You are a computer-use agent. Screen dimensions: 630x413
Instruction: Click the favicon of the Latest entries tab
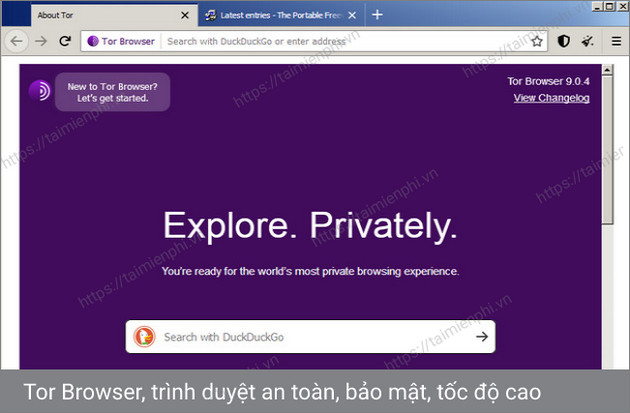pyautogui.click(x=211, y=15)
